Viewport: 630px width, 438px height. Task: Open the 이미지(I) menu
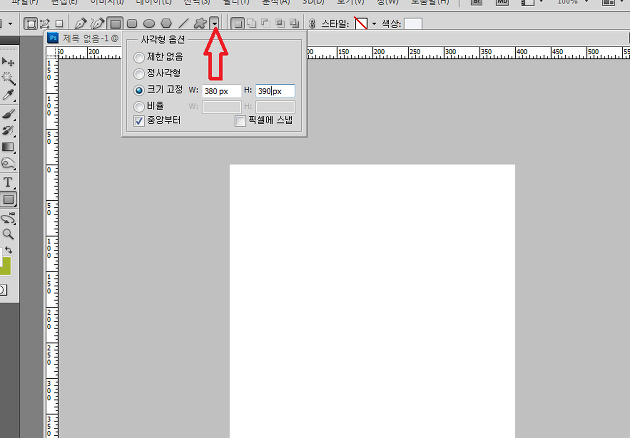coord(107,2)
